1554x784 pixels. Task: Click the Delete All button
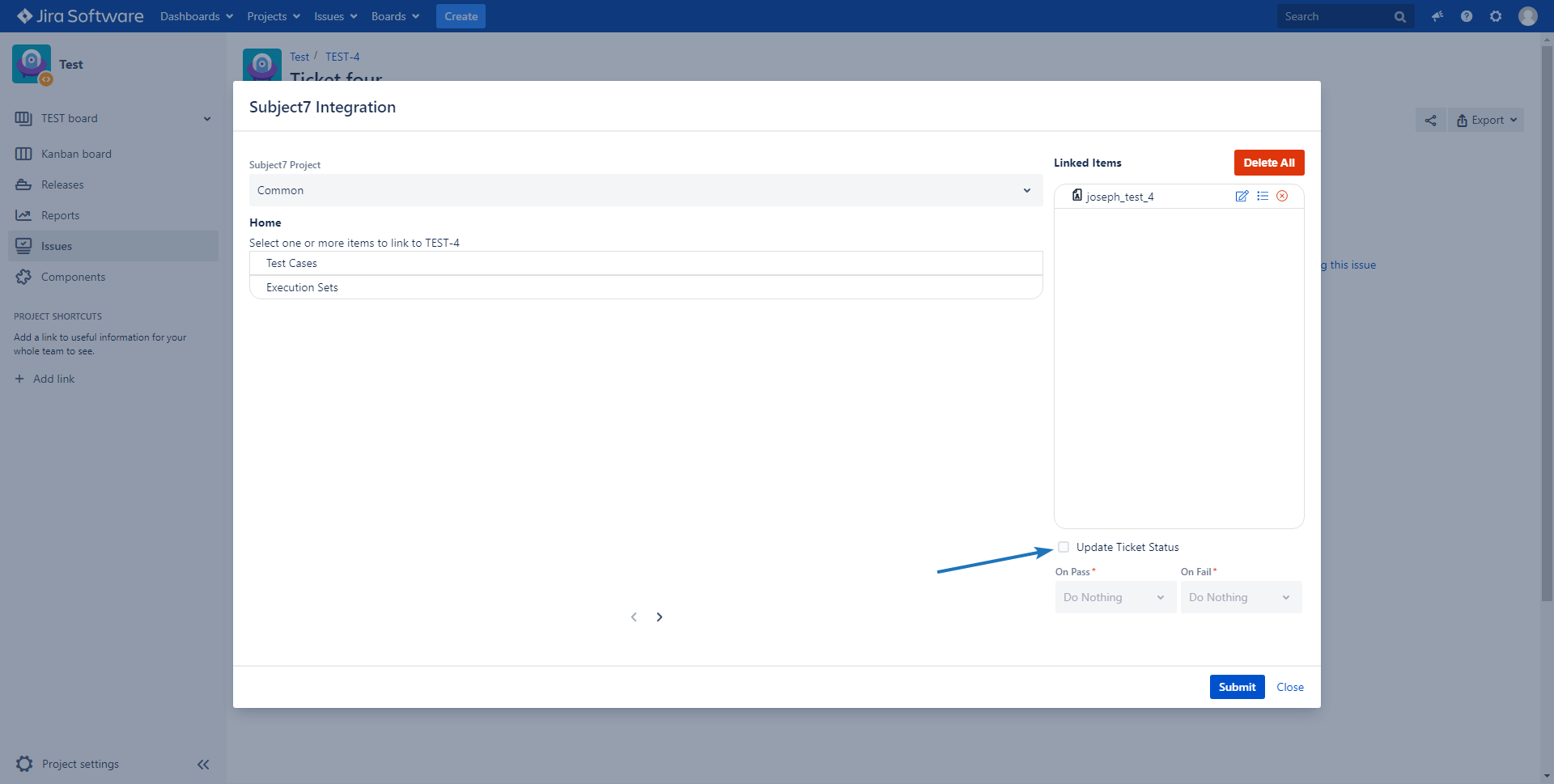[x=1268, y=163]
